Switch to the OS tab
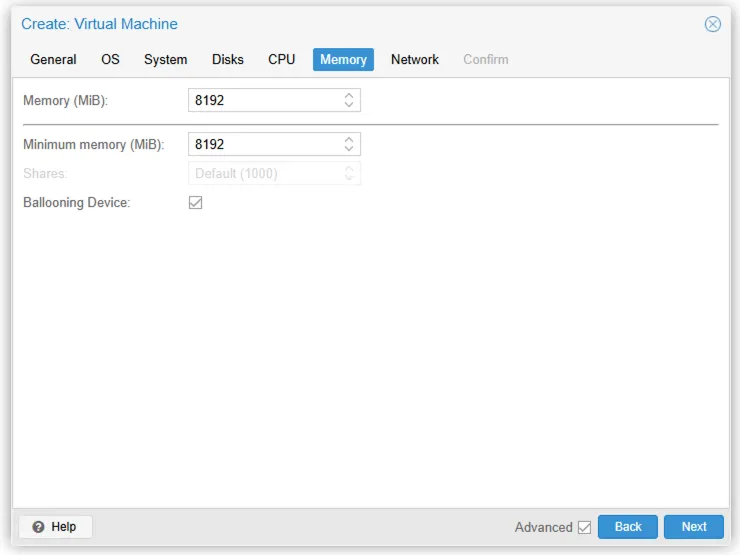740x555 pixels. coord(110,59)
